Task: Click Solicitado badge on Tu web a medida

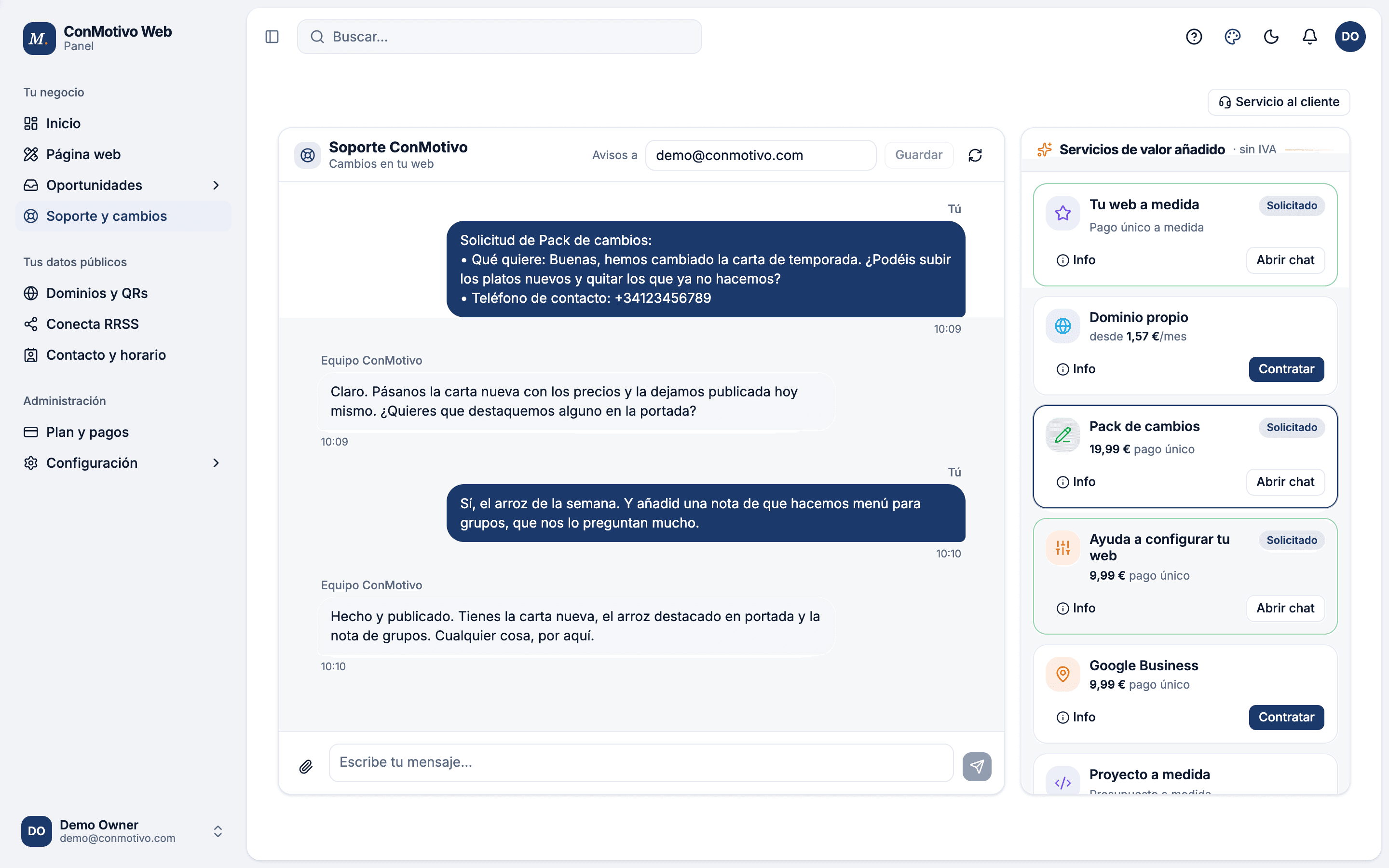Action: pos(1292,205)
